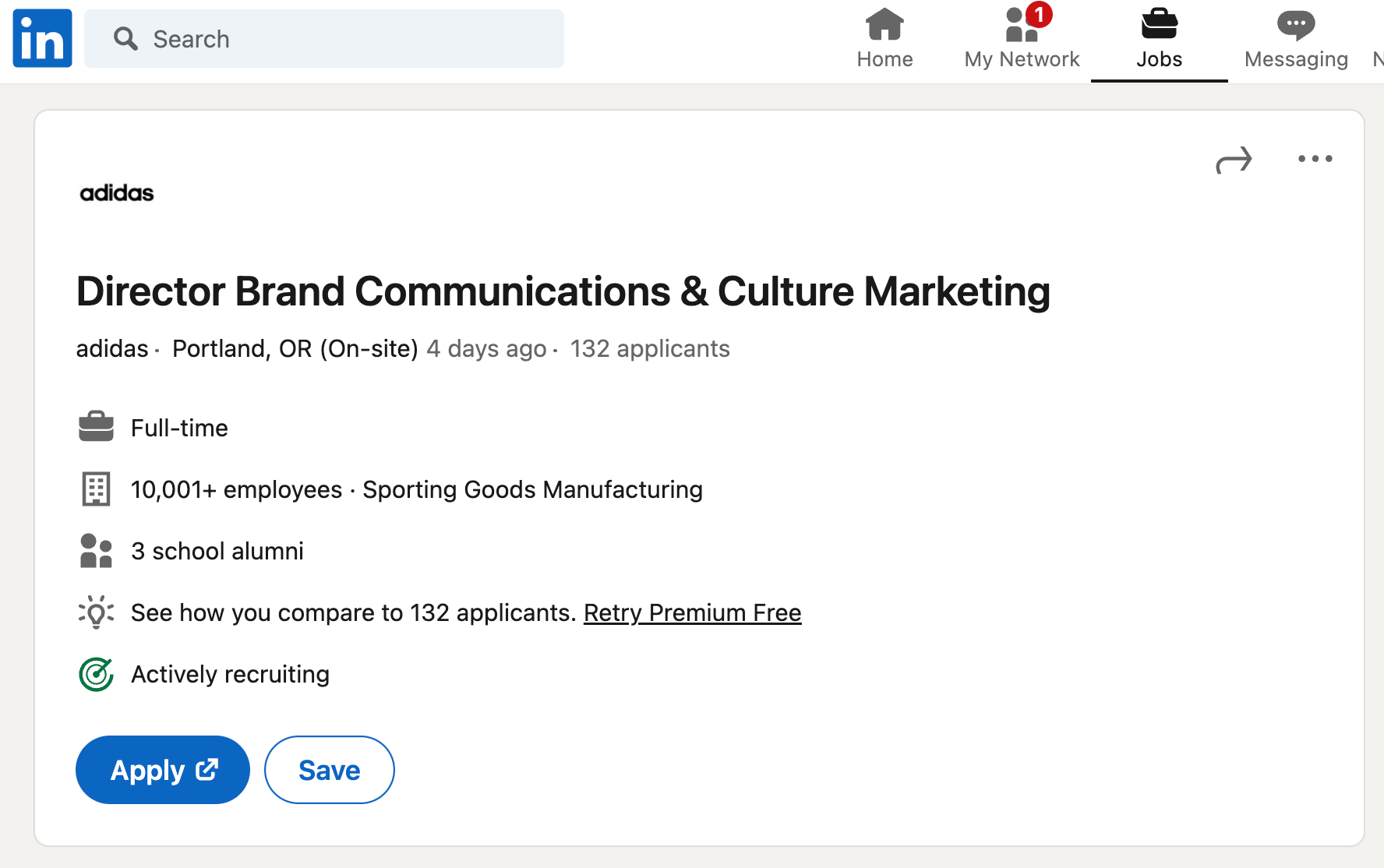This screenshot has height=868, width=1384.
Task: Click the "132 applicants" text
Action: tap(650, 348)
